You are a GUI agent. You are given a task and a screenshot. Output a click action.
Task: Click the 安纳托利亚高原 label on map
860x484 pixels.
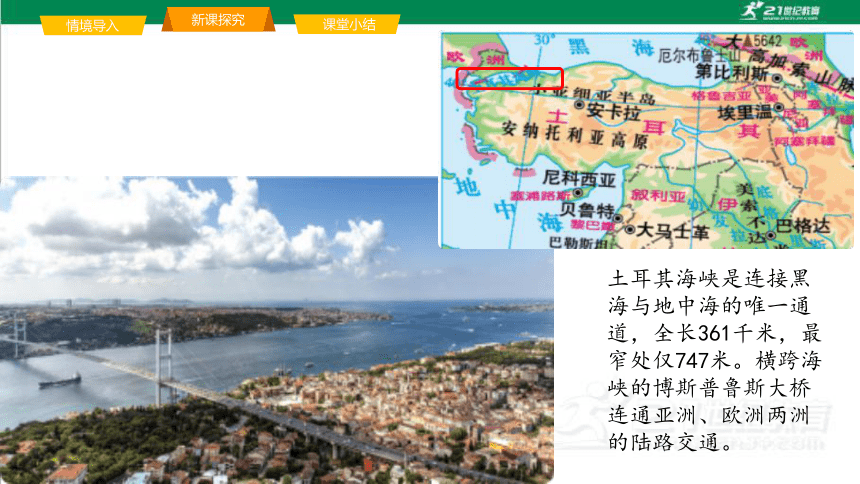574,136
